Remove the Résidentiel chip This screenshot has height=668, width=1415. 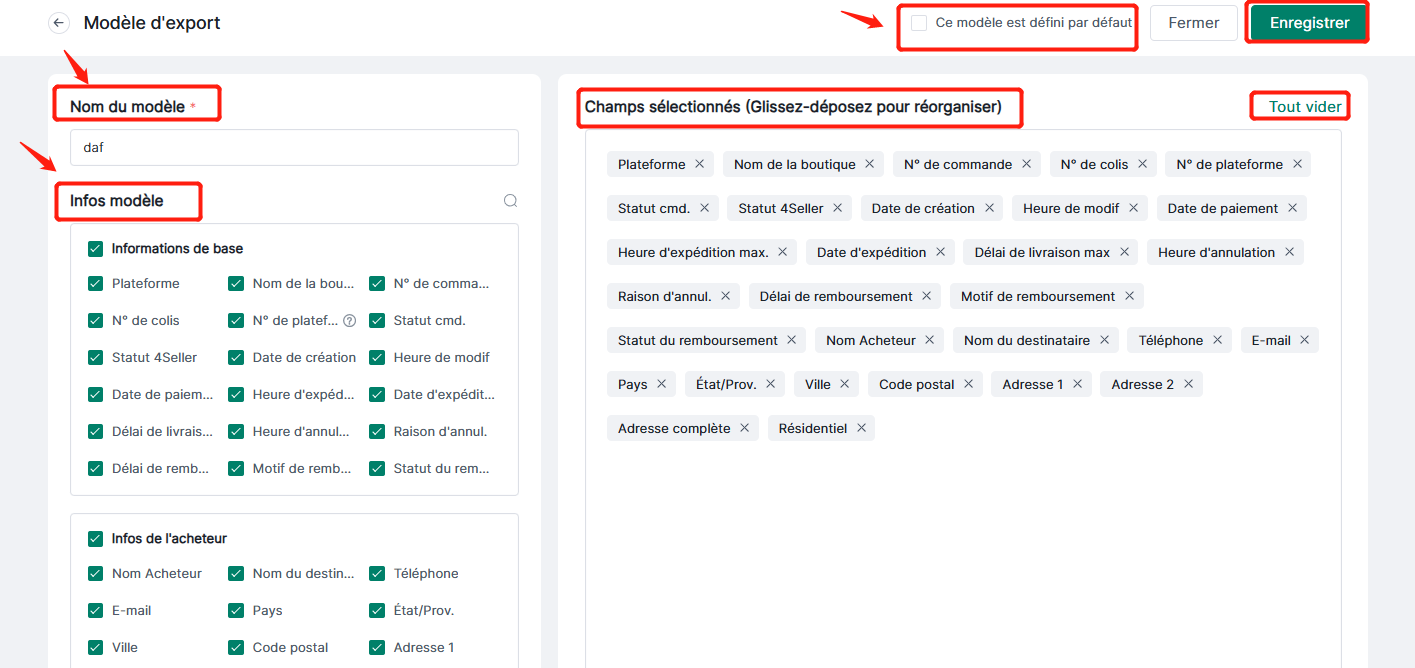coord(861,428)
